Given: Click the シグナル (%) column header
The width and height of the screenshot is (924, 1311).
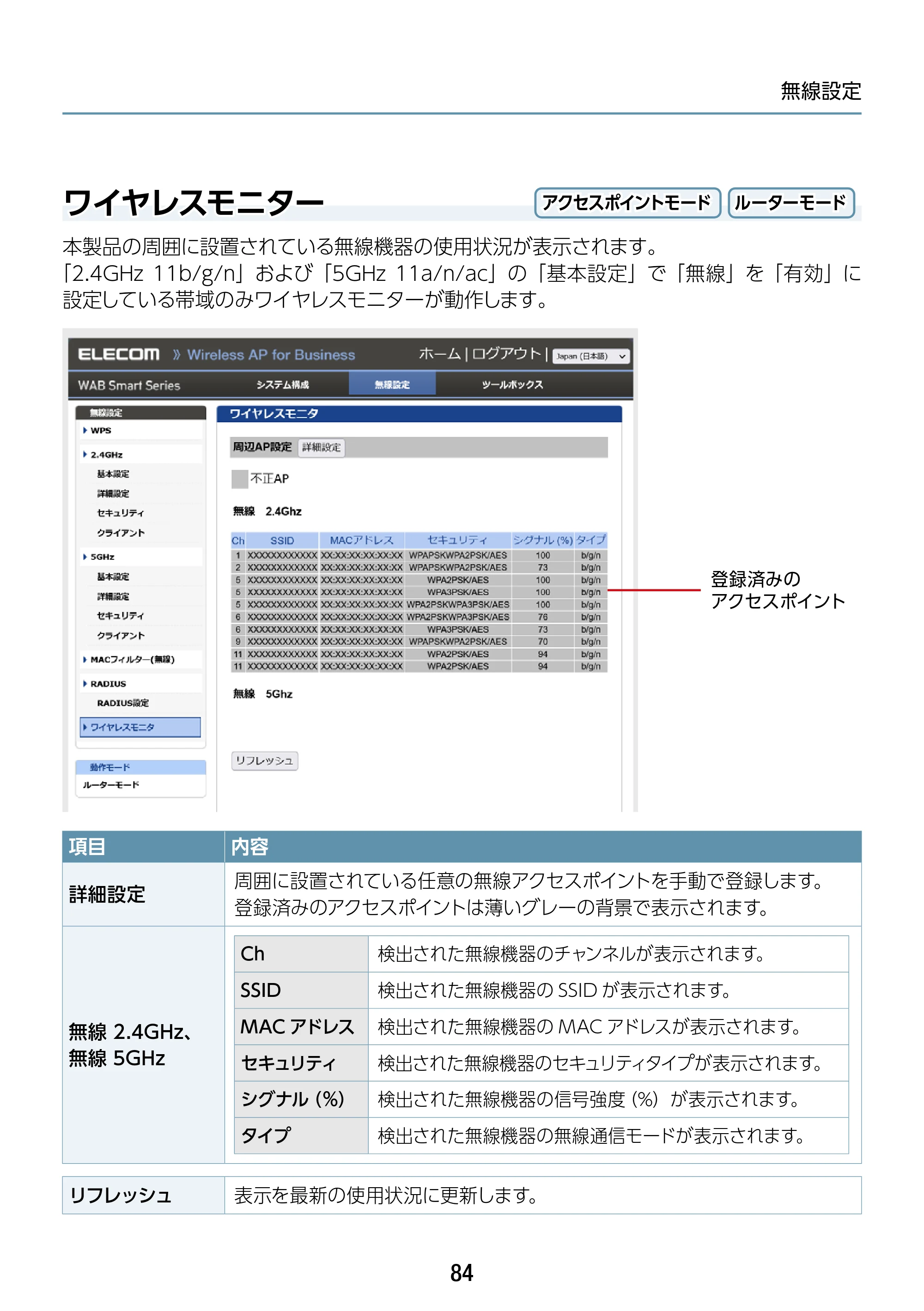Looking at the screenshot, I should [x=542, y=540].
